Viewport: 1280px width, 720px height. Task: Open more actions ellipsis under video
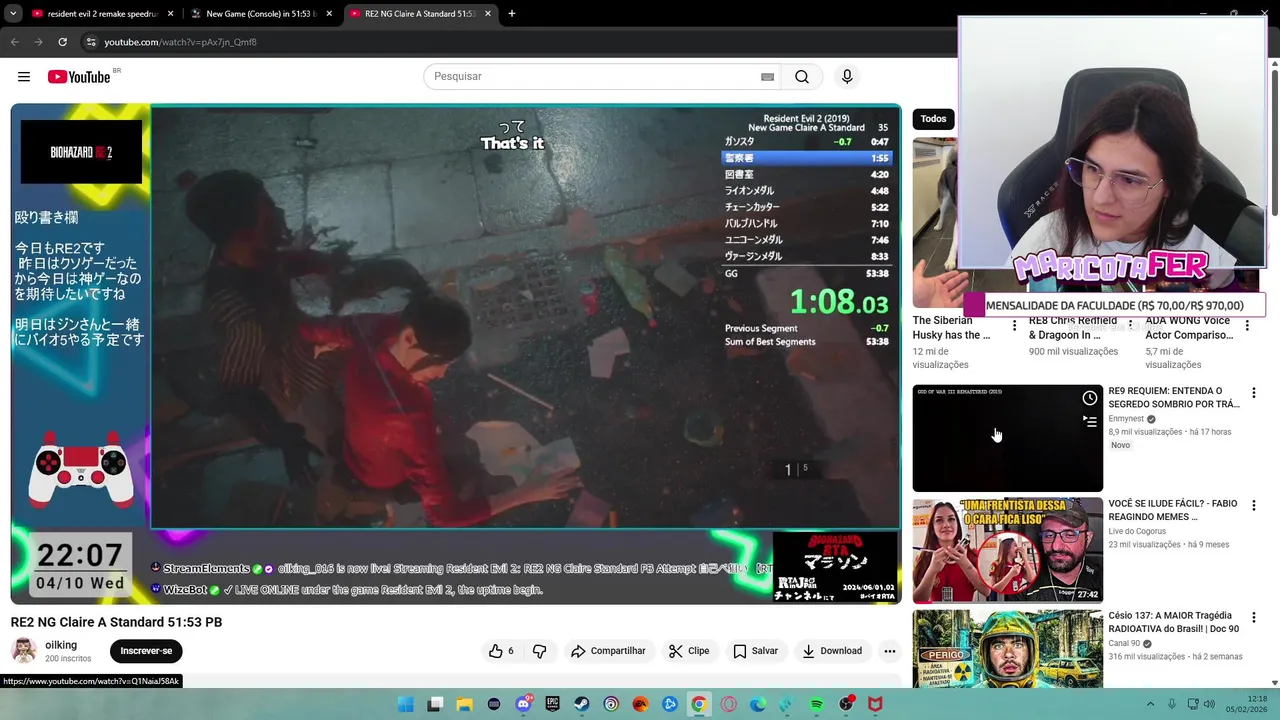point(889,651)
